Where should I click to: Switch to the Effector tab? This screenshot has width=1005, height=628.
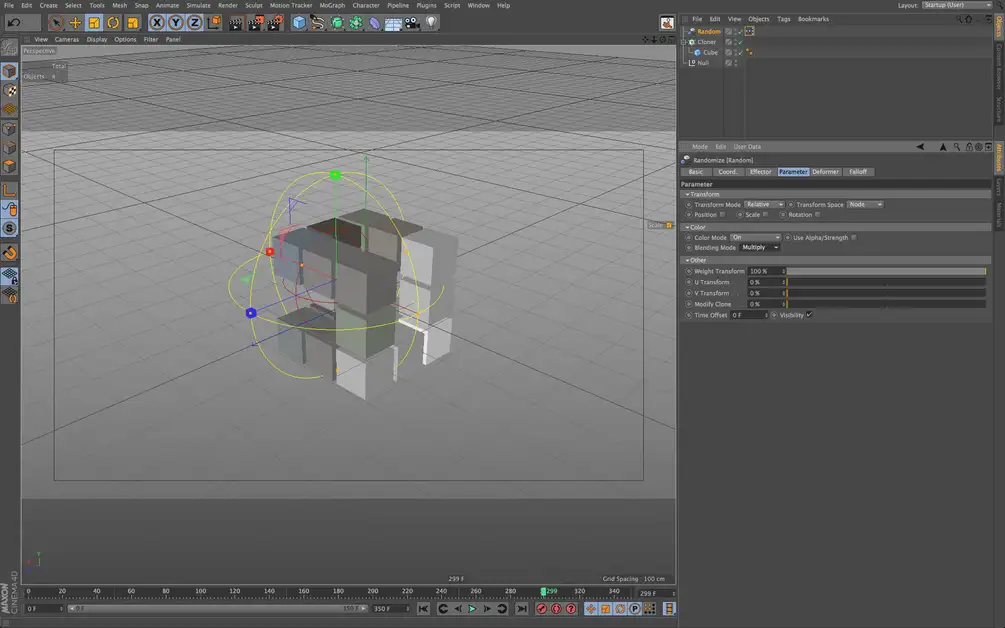[x=760, y=172]
